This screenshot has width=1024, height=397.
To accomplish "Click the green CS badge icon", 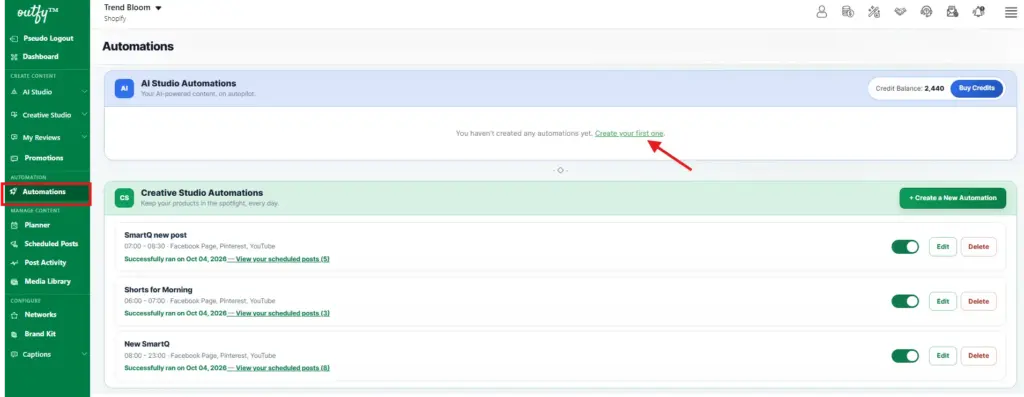I will [x=124, y=198].
